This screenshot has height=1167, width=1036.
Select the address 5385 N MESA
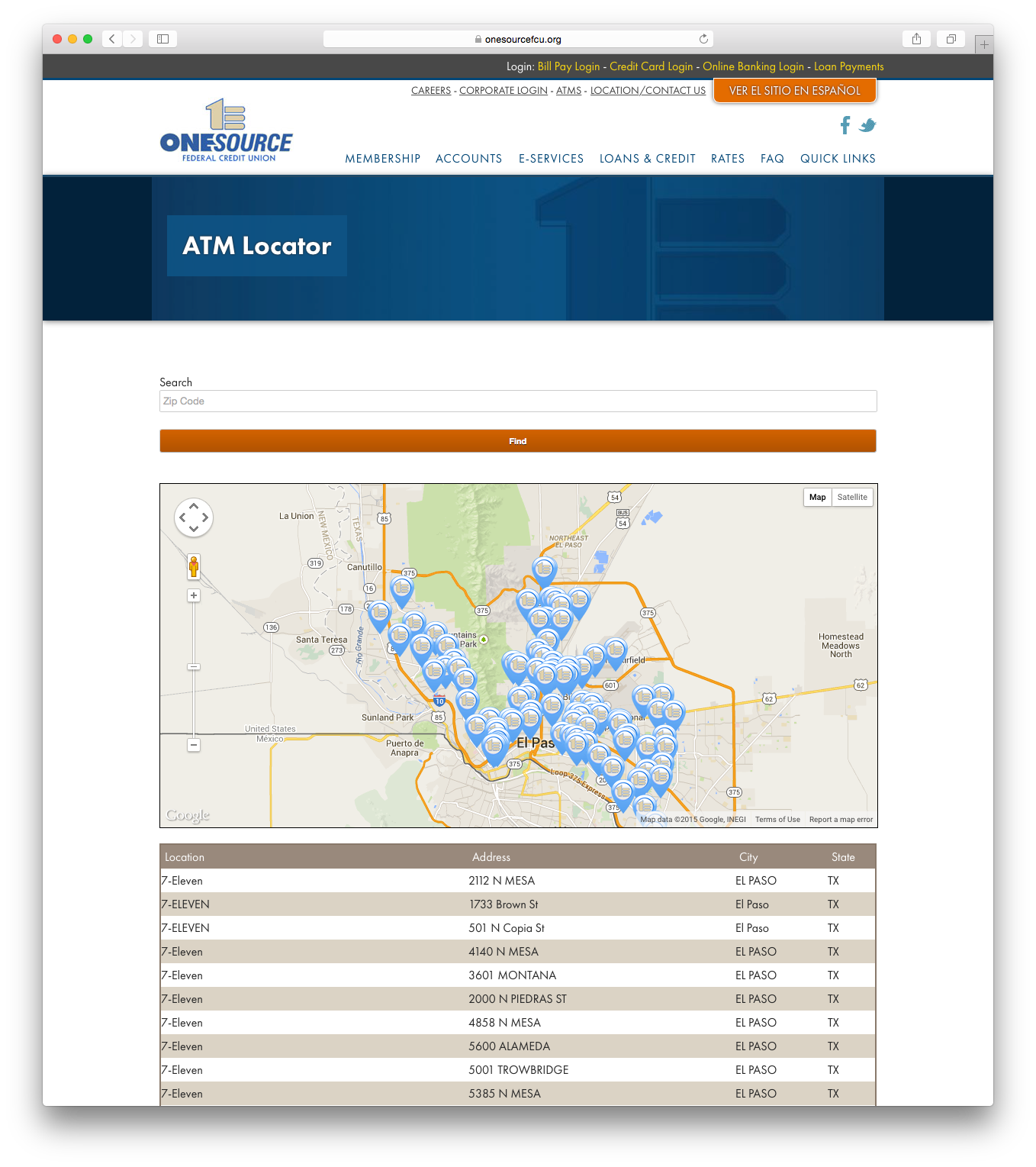pyautogui.click(x=504, y=1094)
